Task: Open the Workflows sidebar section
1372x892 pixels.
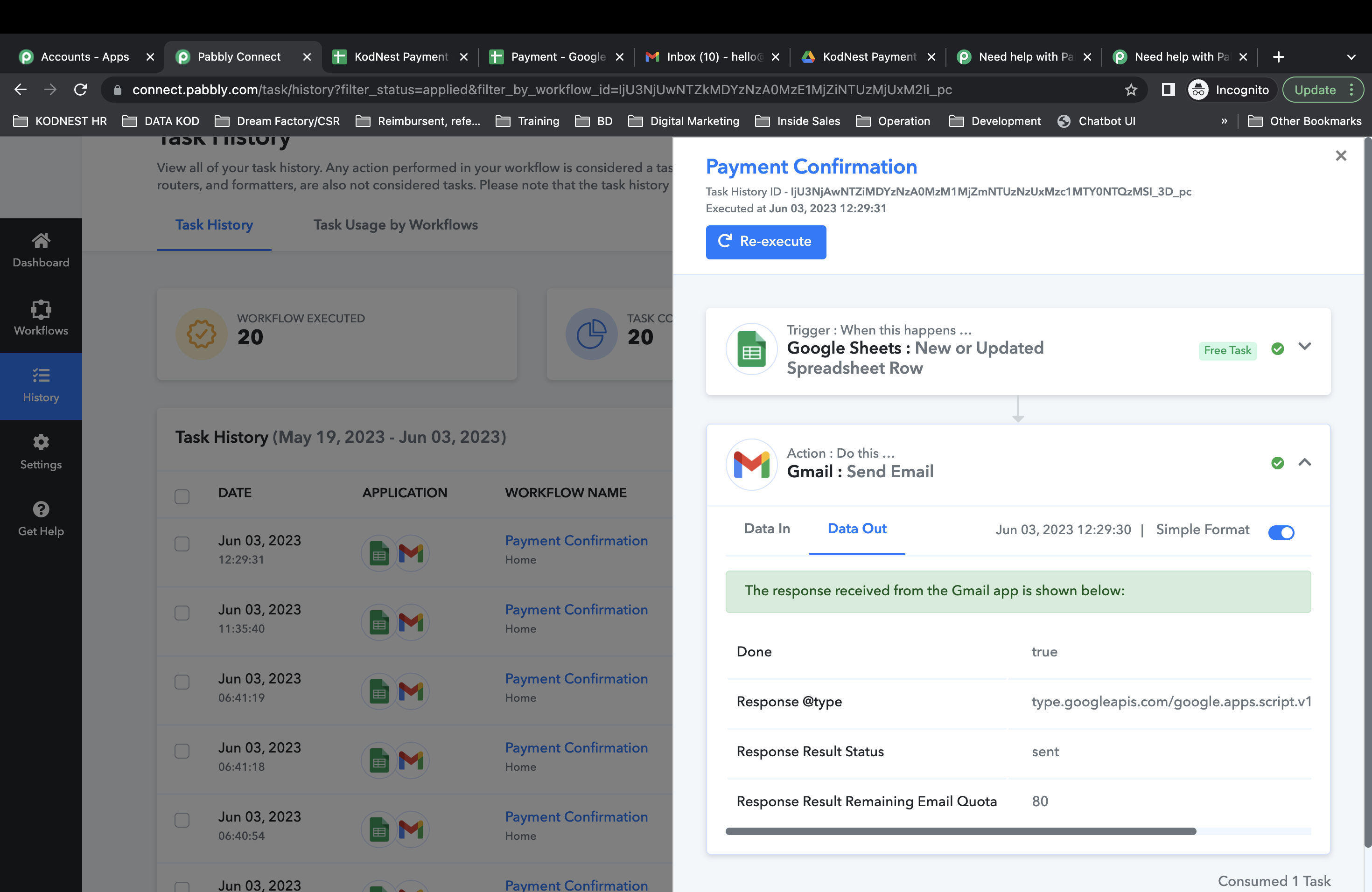Action: click(41, 318)
